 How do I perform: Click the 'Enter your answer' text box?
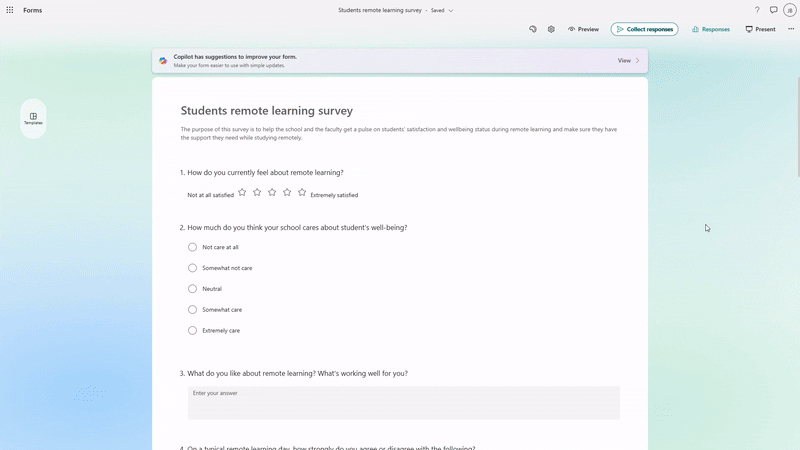pyautogui.click(x=404, y=403)
